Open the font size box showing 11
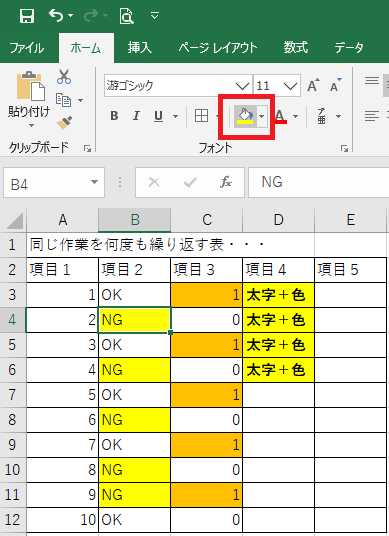389x536 pixels. [277, 85]
